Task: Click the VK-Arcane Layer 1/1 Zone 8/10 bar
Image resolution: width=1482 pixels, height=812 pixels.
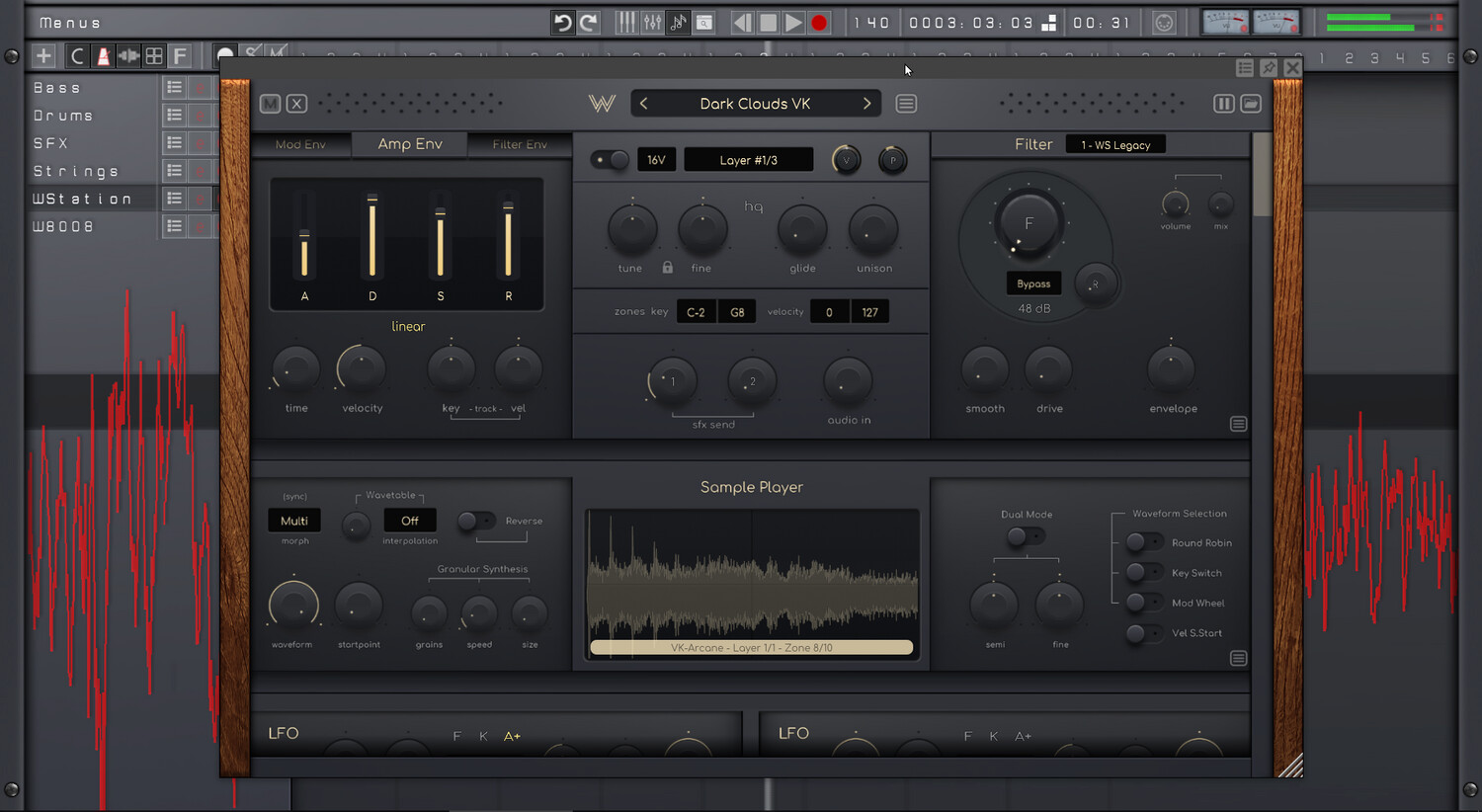Action: coord(751,648)
